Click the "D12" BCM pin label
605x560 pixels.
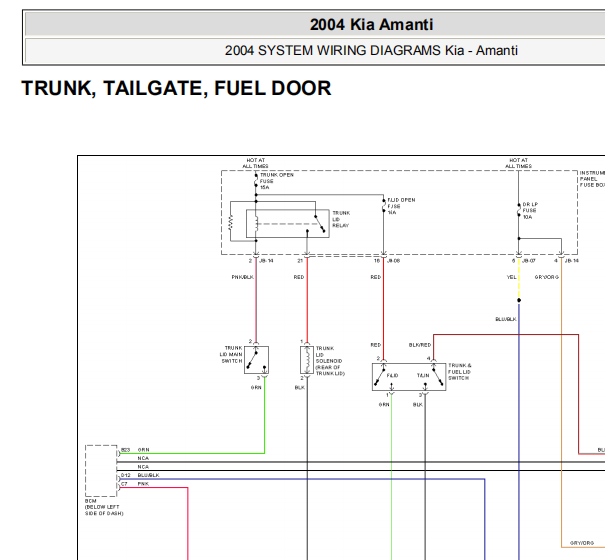pyautogui.click(x=125, y=475)
